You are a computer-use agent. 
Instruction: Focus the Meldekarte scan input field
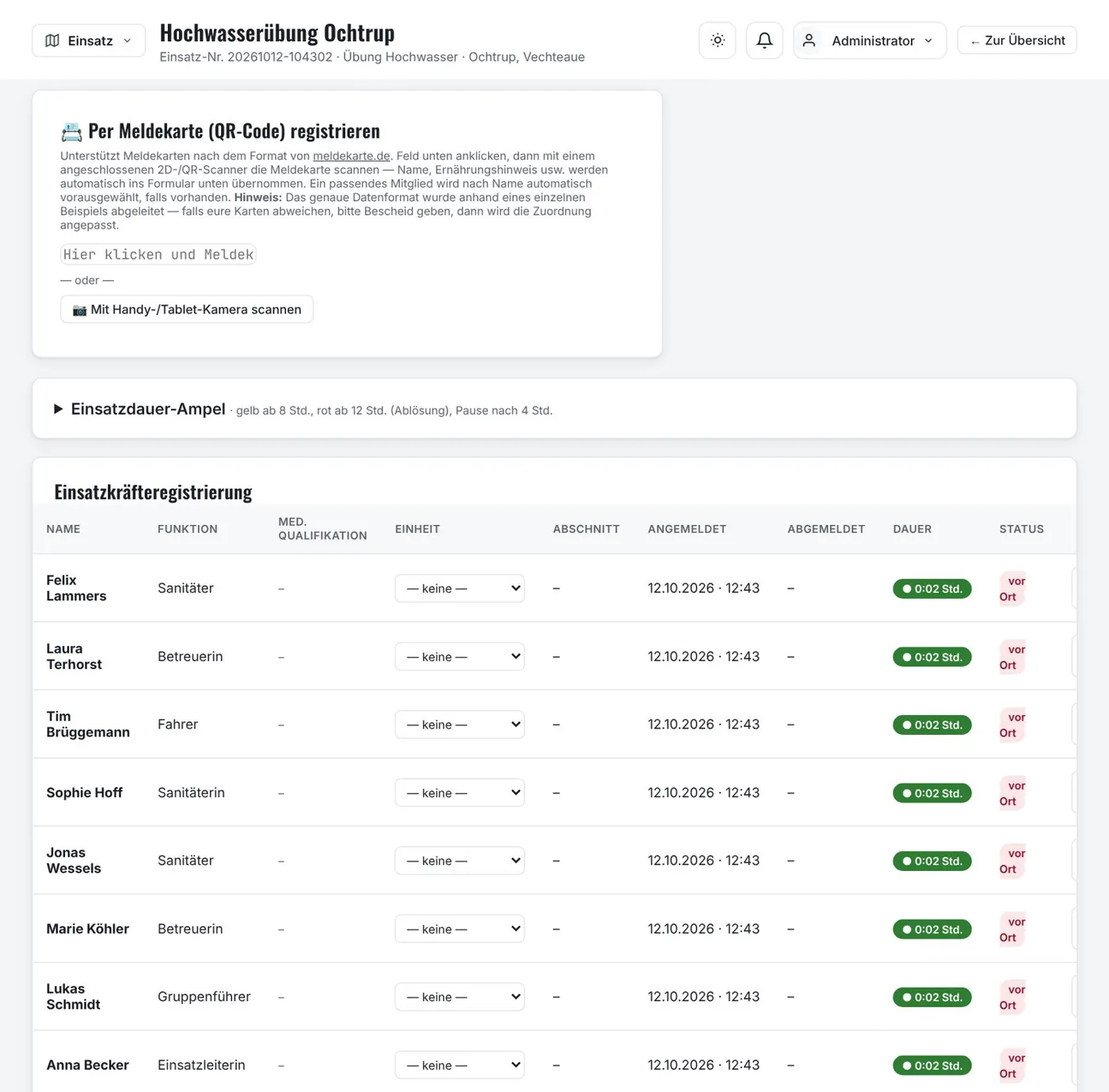158,254
